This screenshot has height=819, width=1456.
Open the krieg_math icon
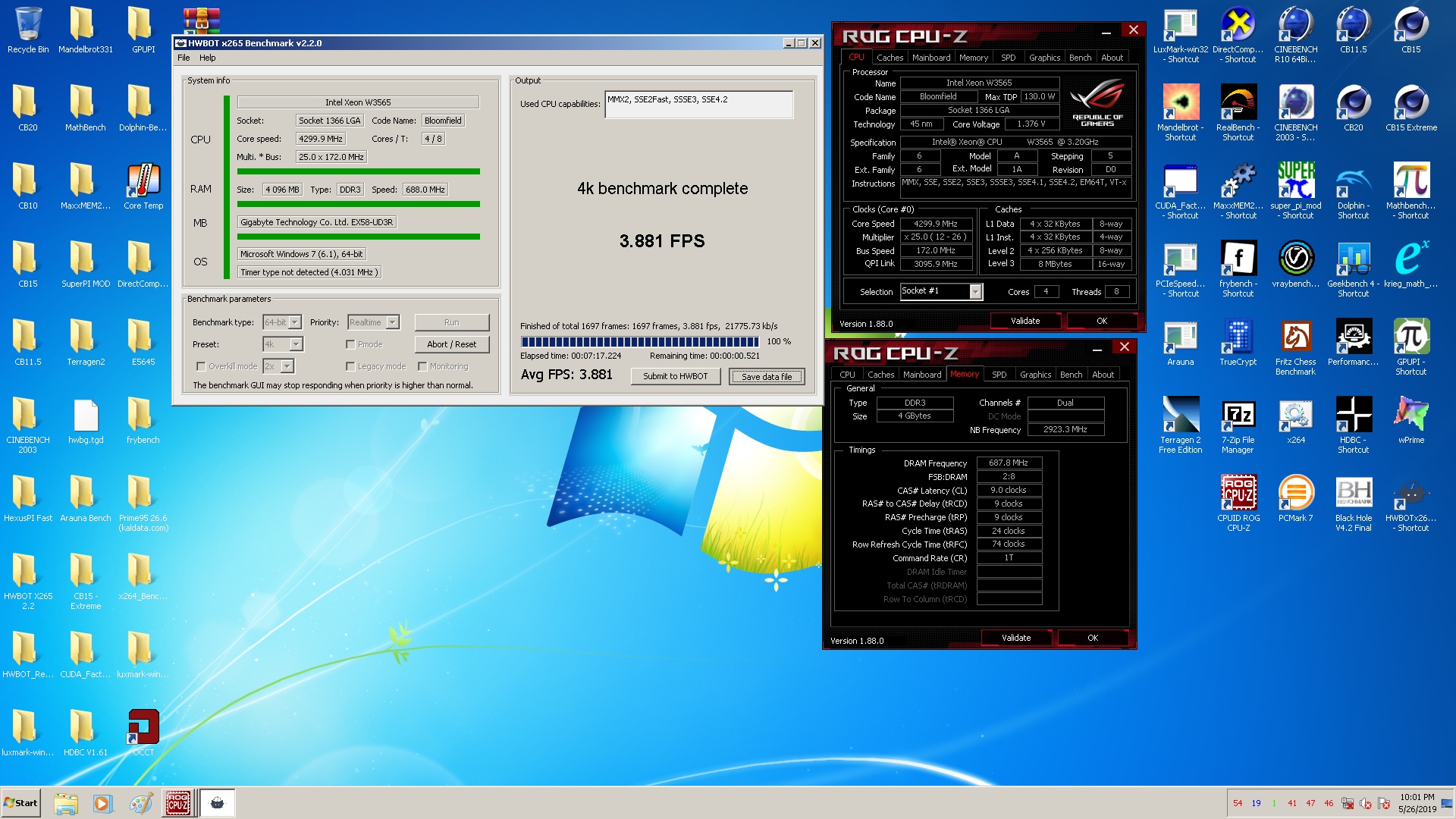[1411, 264]
